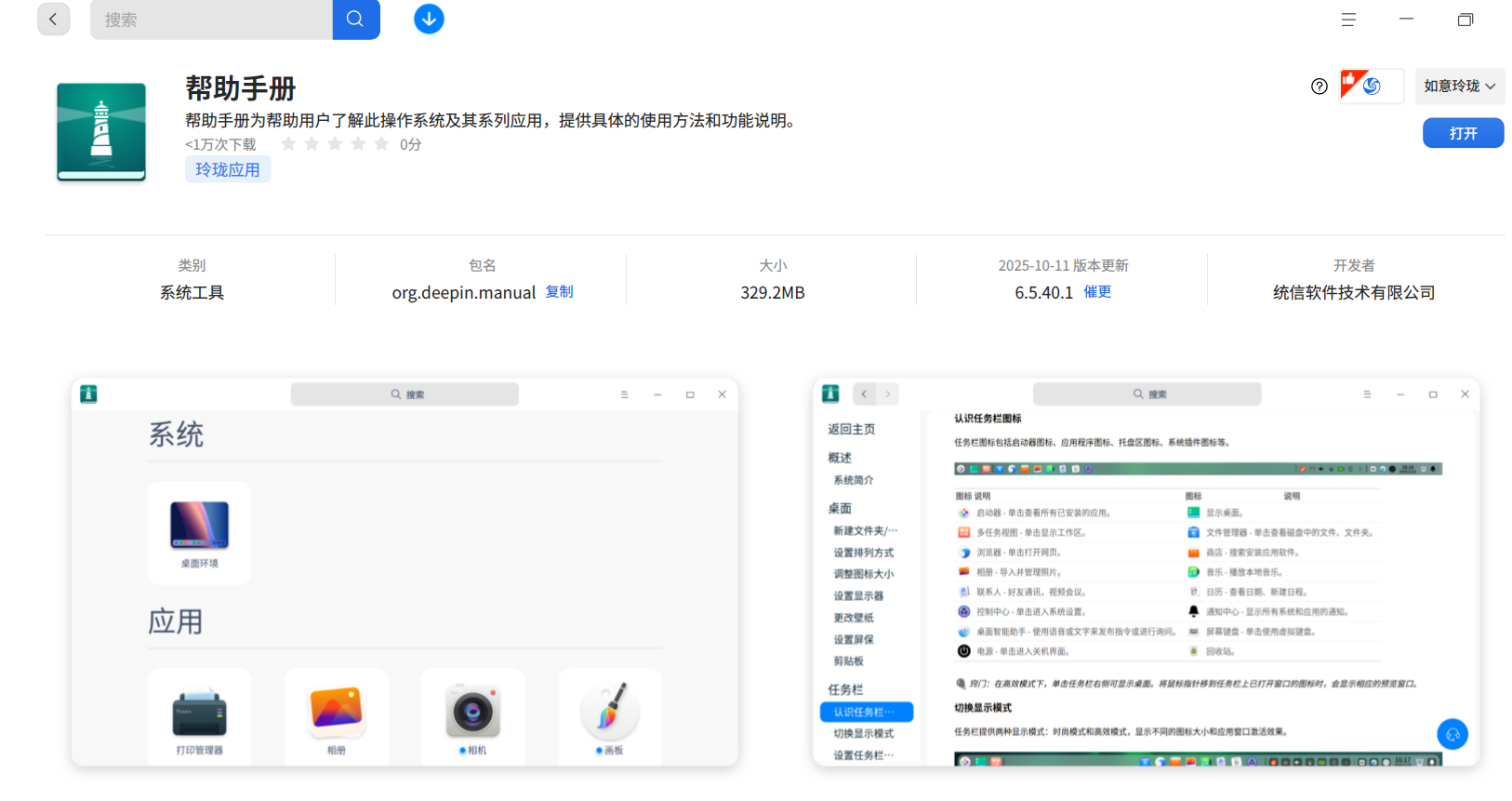Minimize the app store window
This screenshot has width=1512, height=801.
[1406, 20]
